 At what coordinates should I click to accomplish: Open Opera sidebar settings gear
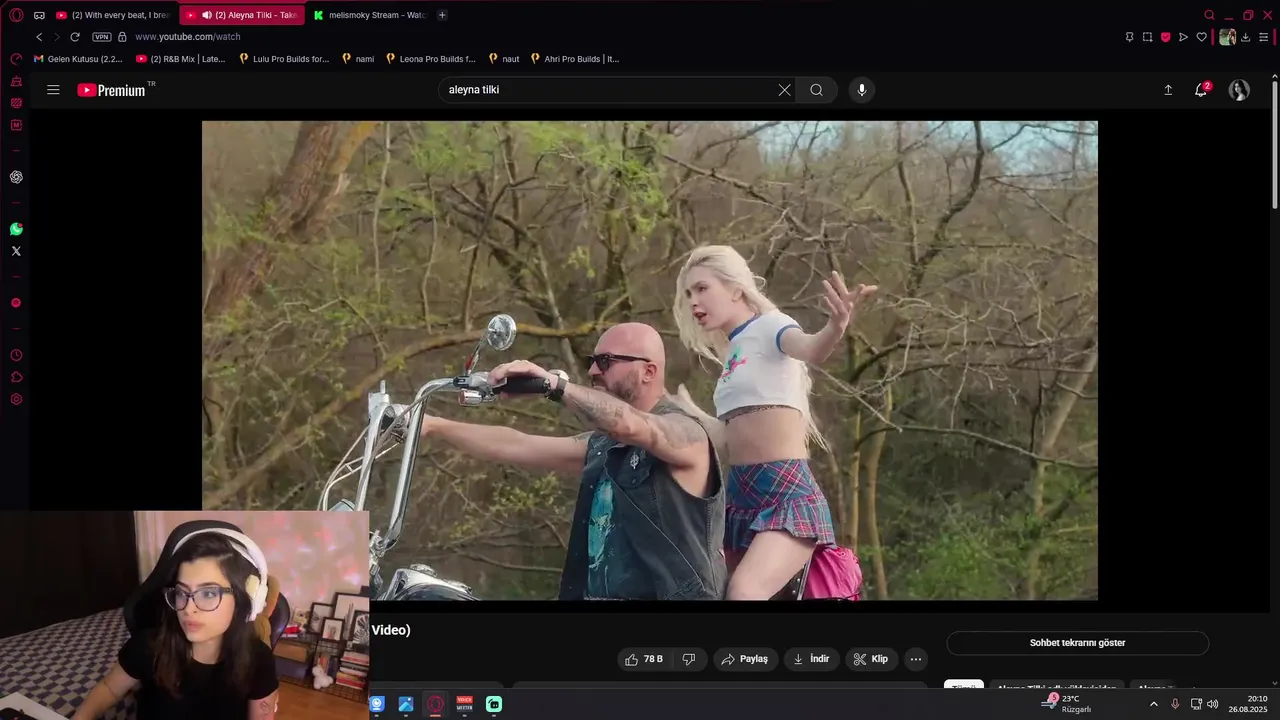tap(16, 399)
